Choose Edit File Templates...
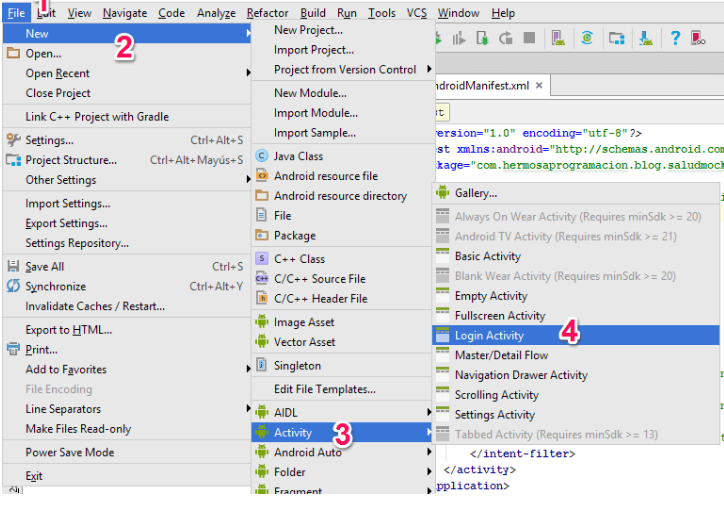Image resolution: width=724 pixels, height=510 pixels. (x=343, y=389)
